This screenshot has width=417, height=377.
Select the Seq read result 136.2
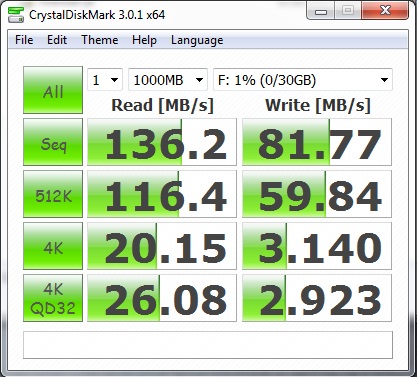tap(162, 142)
